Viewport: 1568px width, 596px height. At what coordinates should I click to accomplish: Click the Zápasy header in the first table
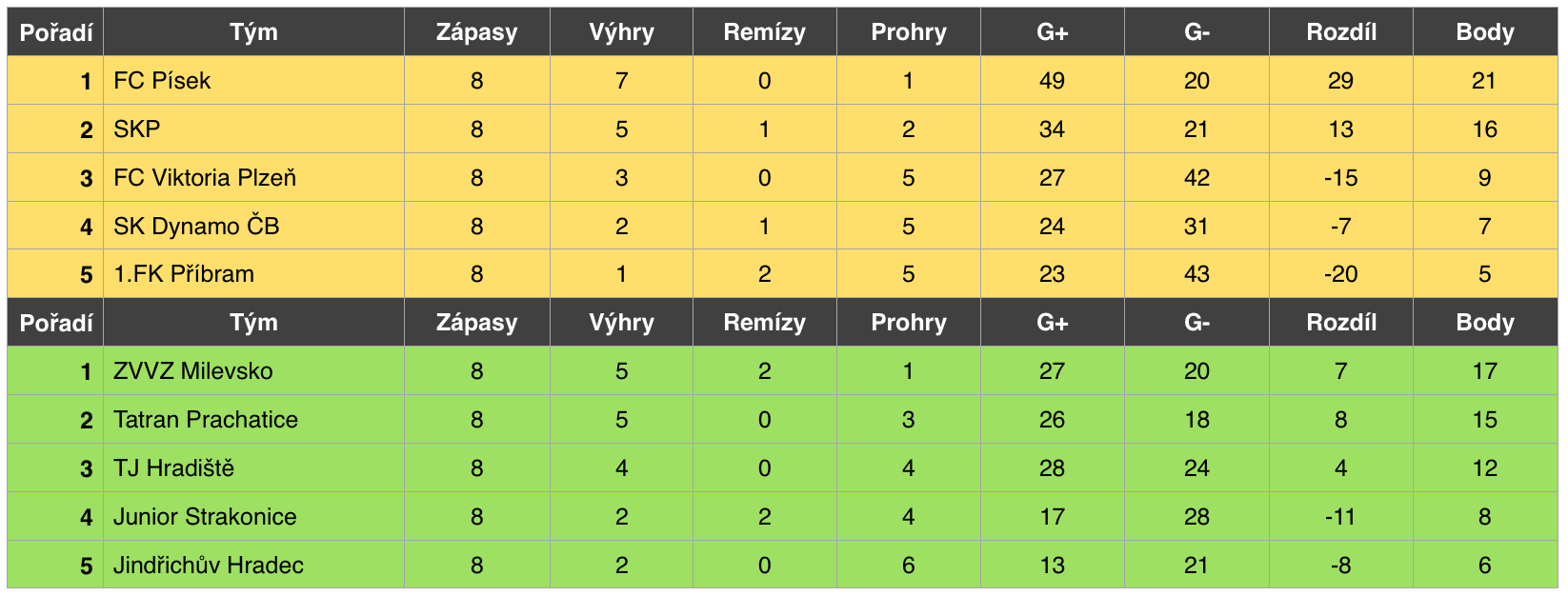click(x=477, y=32)
